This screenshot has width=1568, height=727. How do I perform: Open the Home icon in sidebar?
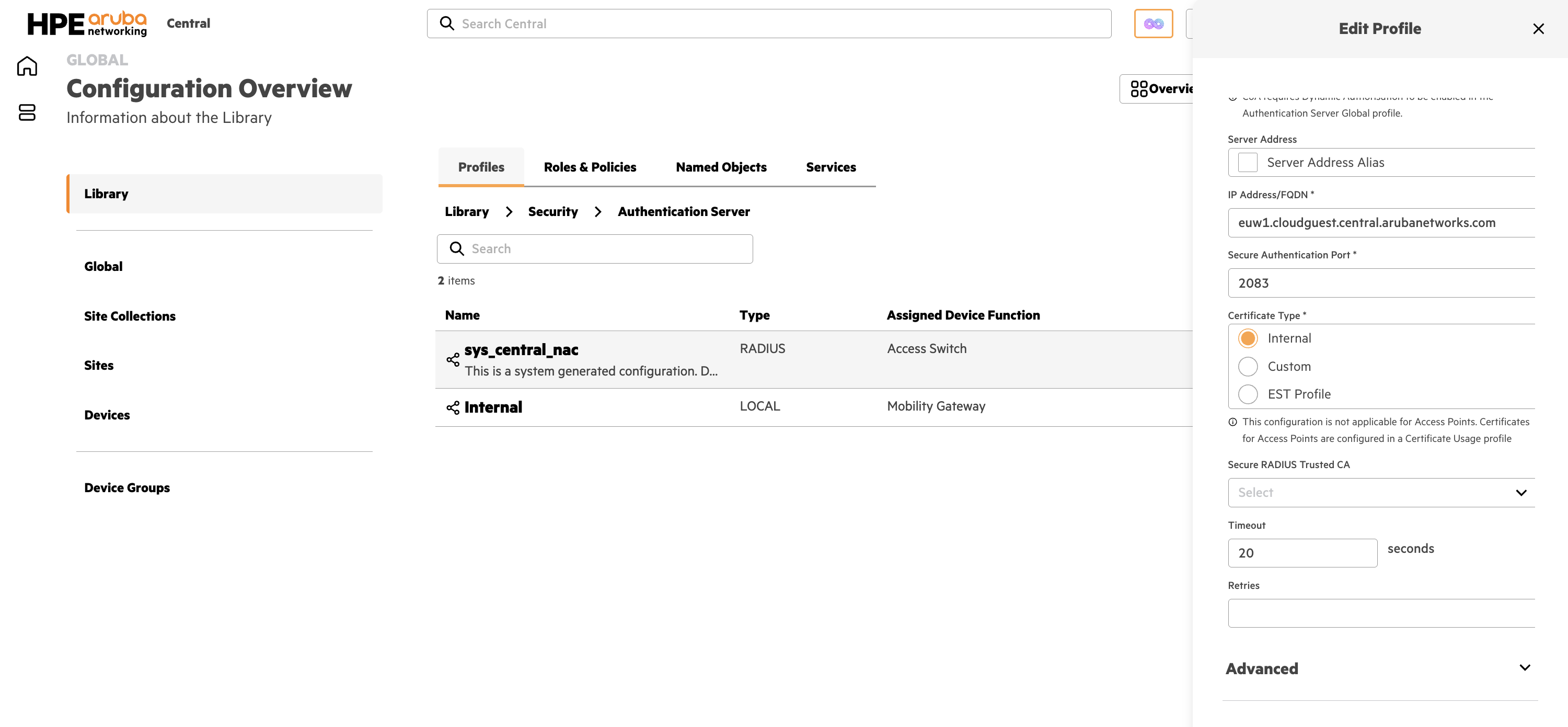pyautogui.click(x=27, y=66)
